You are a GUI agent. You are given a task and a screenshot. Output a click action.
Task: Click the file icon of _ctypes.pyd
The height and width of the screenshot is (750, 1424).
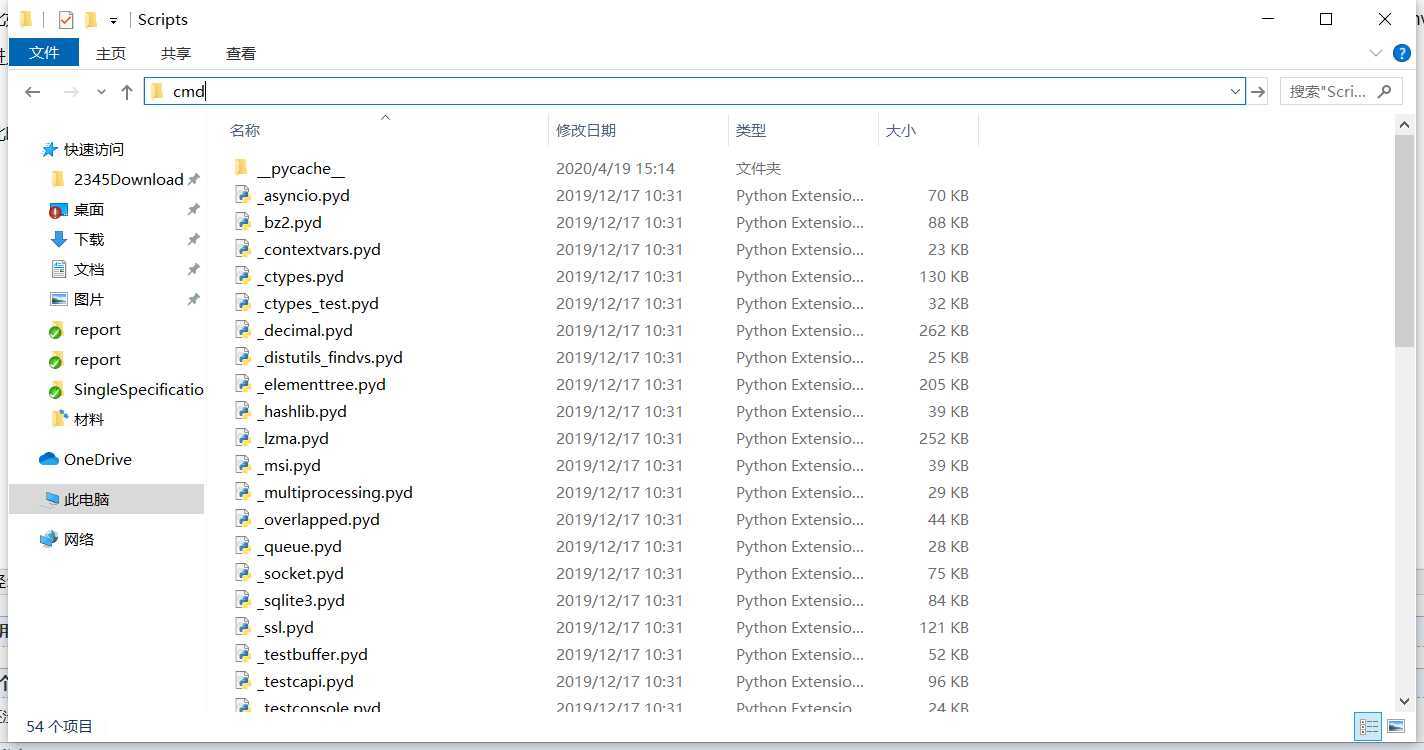242,276
